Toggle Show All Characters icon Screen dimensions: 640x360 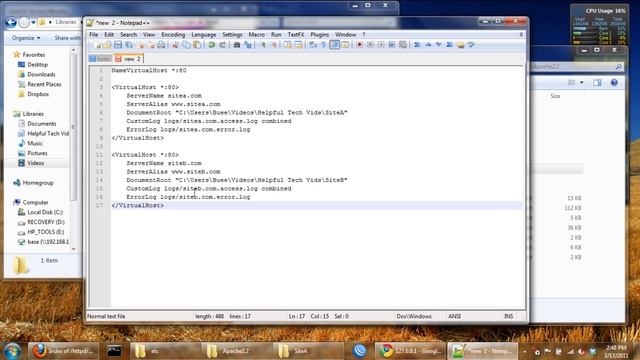click(x=324, y=45)
